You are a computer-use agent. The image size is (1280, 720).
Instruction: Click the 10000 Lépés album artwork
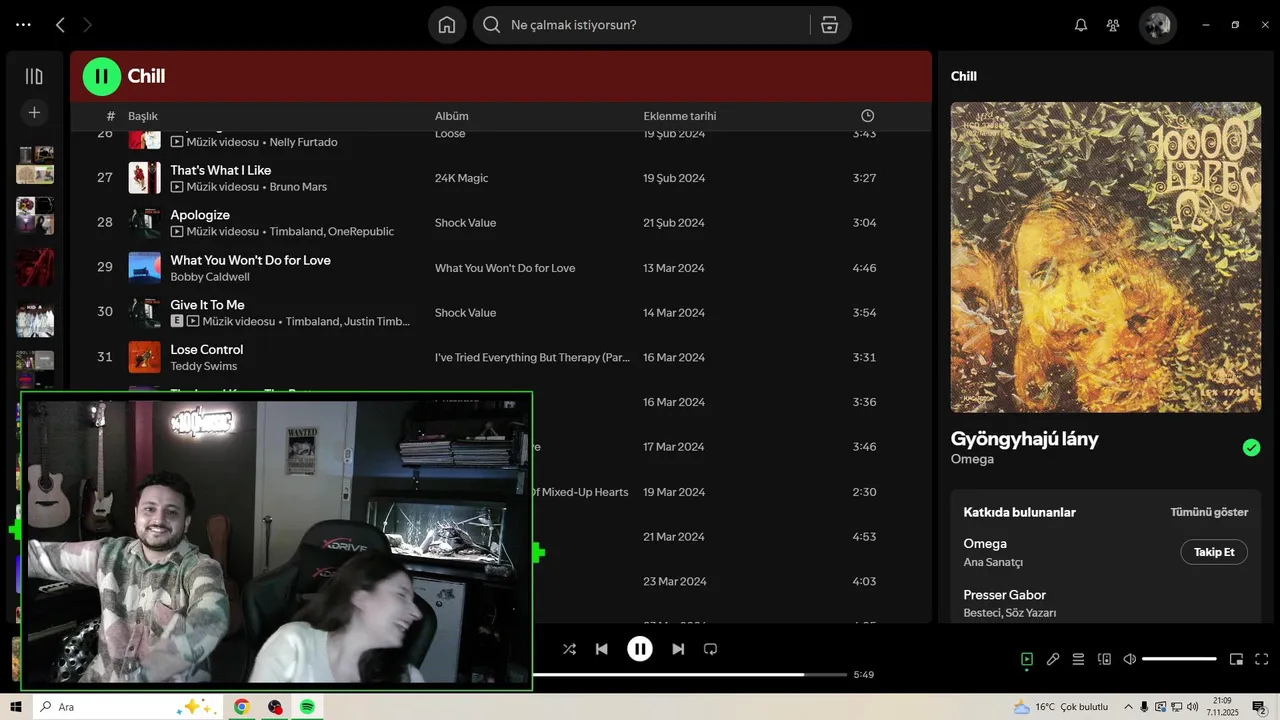(x=1106, y=257)
